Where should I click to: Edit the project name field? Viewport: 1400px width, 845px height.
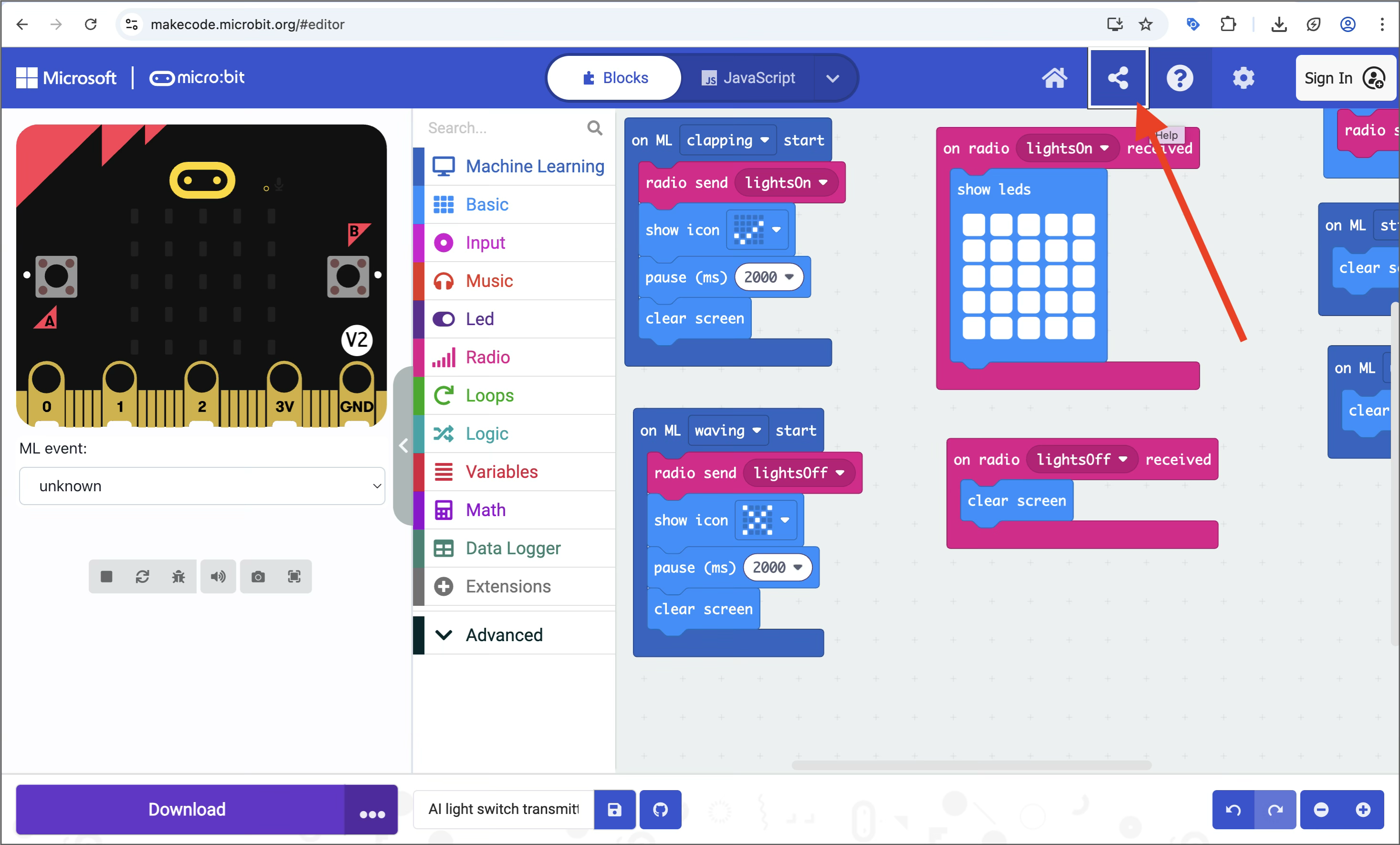pos(502,810)
